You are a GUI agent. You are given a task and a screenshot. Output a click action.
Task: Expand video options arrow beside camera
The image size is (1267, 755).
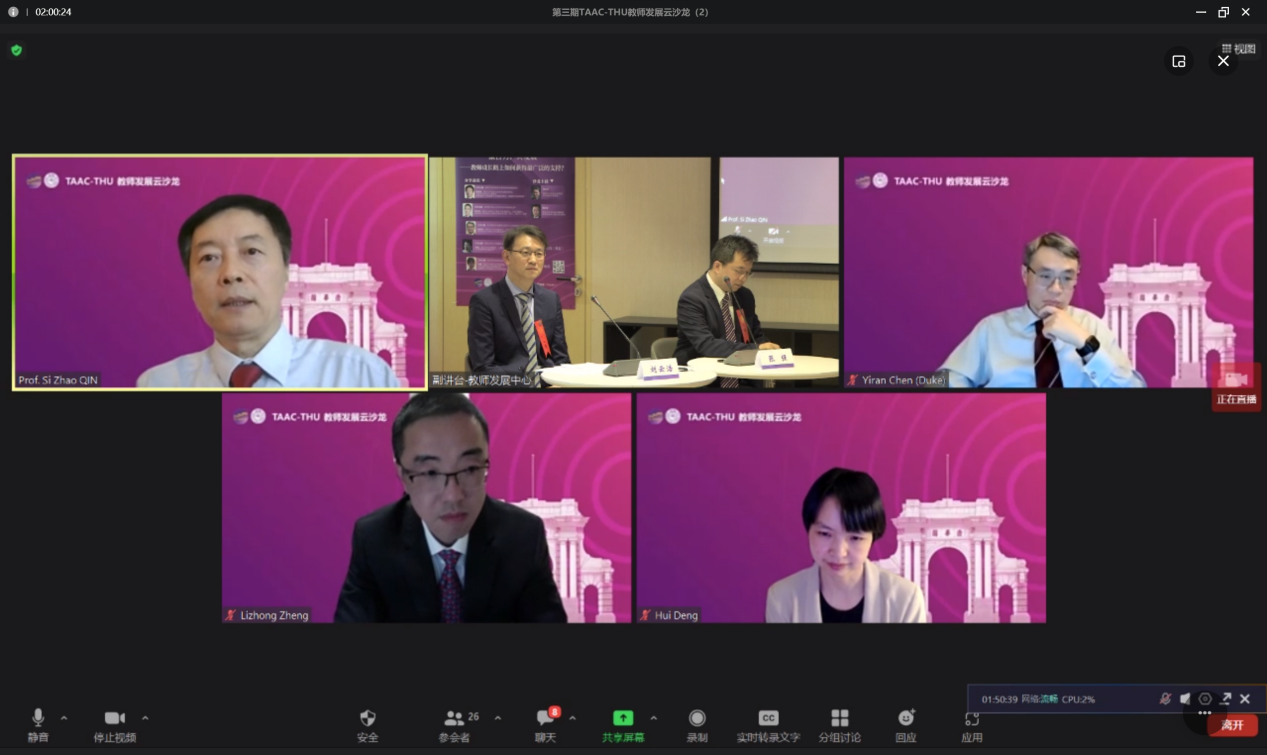pos(145,718)
